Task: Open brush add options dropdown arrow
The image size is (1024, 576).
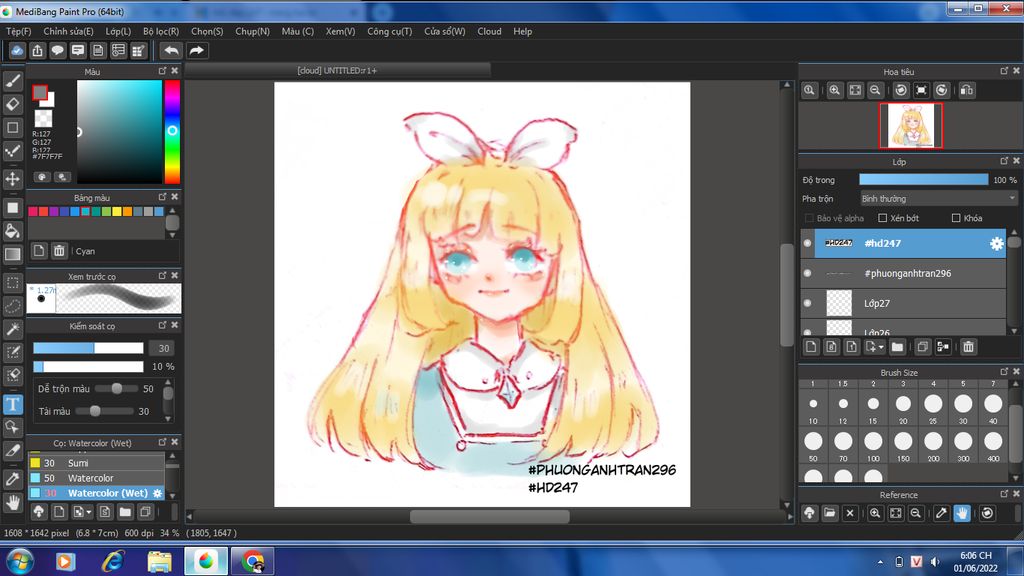Action: 89,512
